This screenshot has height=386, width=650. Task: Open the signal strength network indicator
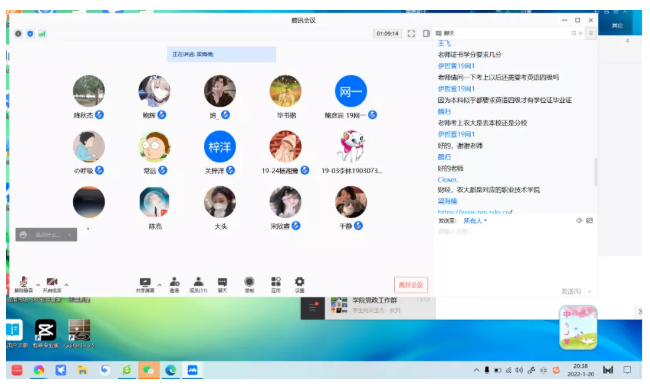point(42,34)
